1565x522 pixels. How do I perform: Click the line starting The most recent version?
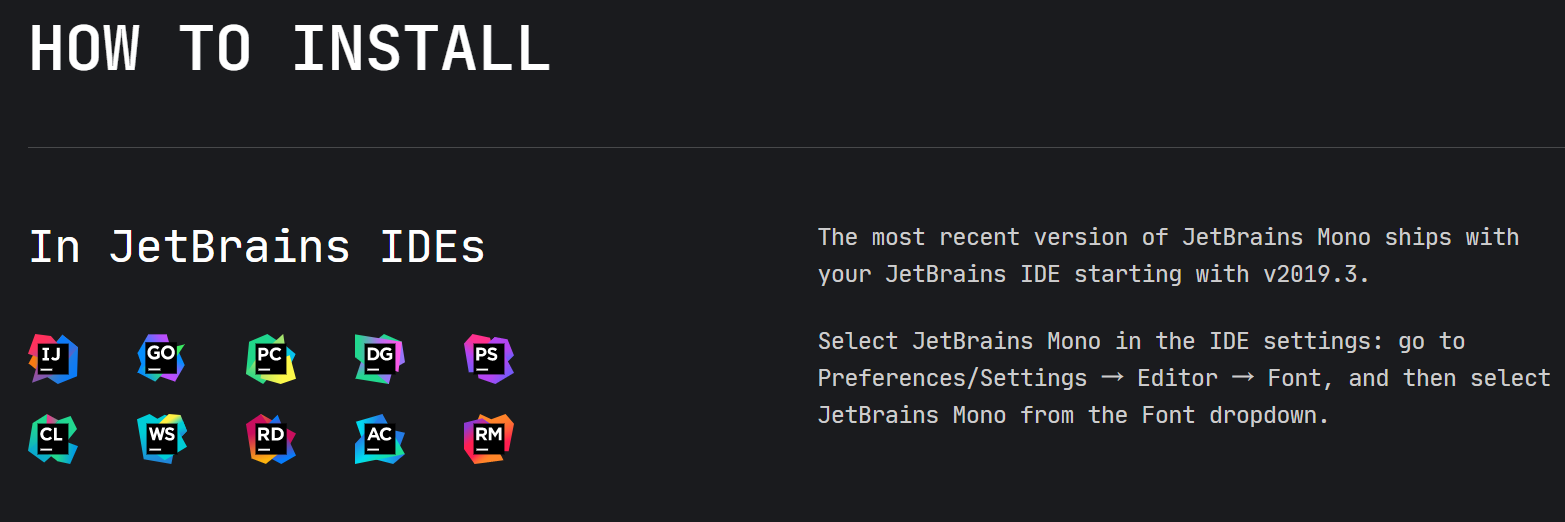[x=1169, y=238]
